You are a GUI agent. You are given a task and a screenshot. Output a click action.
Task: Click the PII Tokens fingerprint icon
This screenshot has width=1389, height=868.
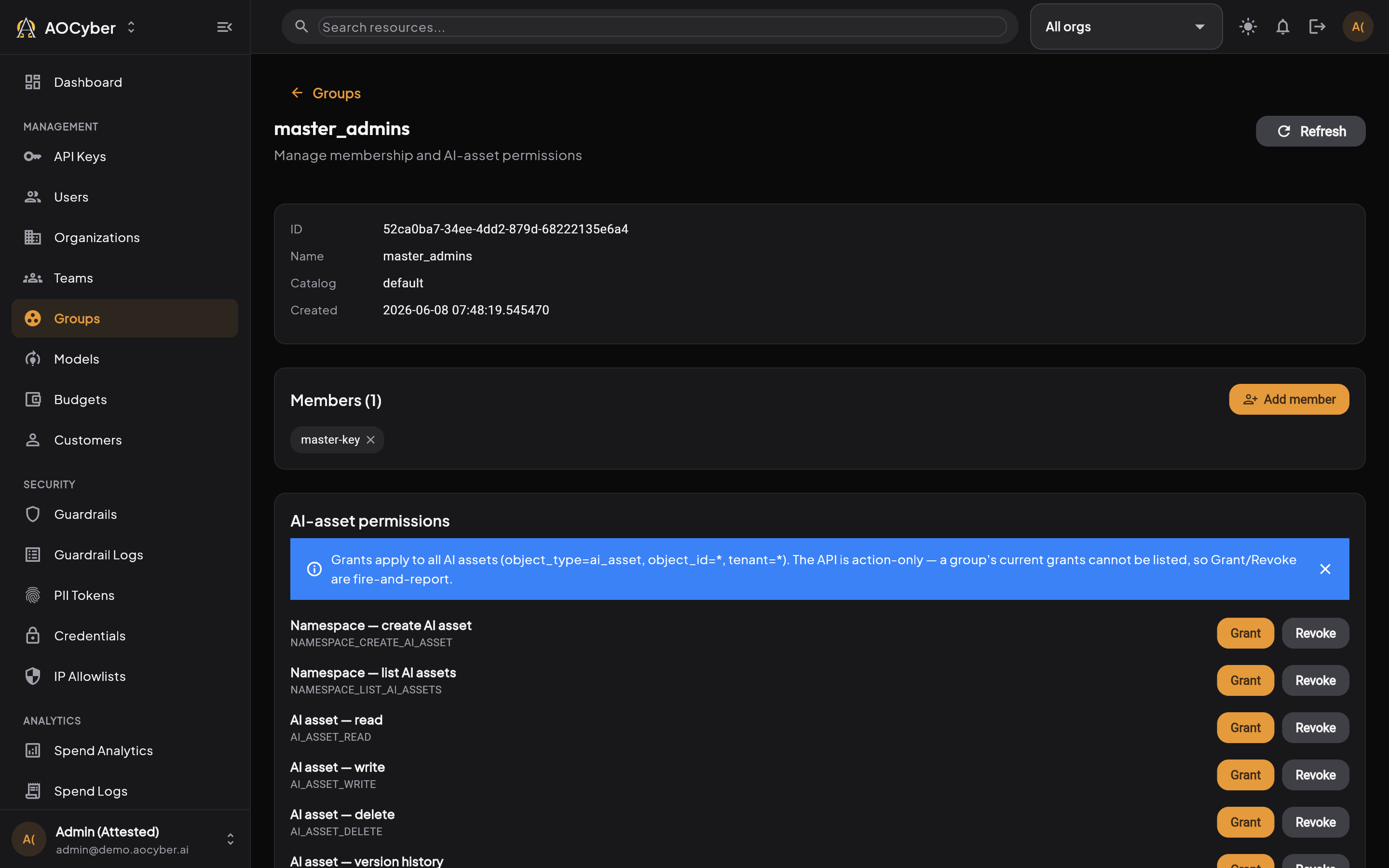click(33, 596)
